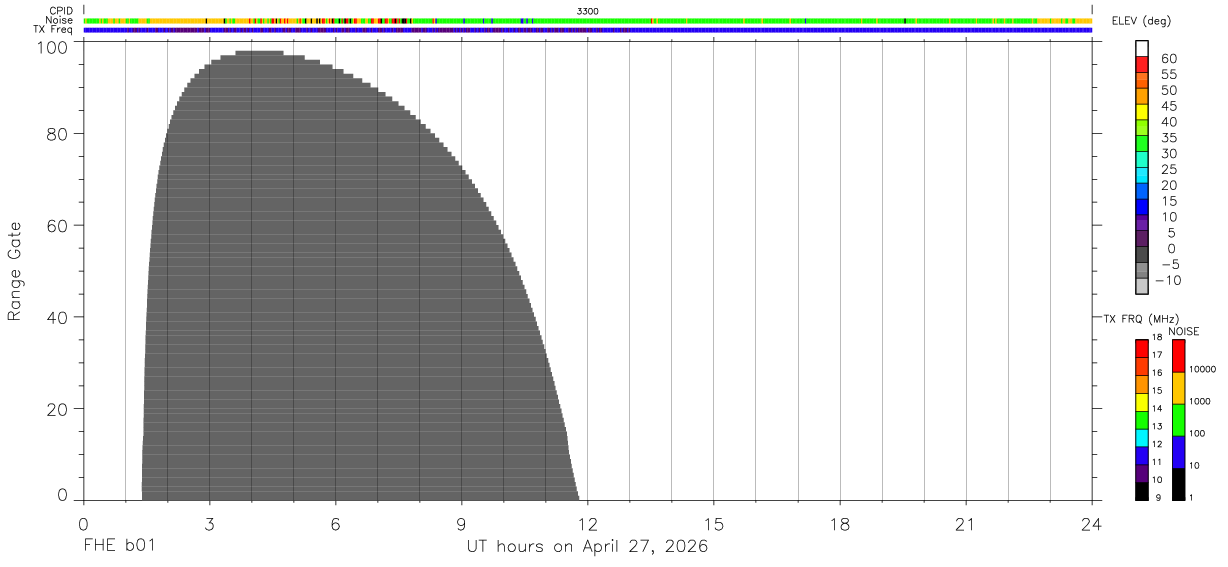Click 'UT hours on April 27, 2026' axis title
The width and height of the screenshot is (1228, 567).
tap(587, 546)
